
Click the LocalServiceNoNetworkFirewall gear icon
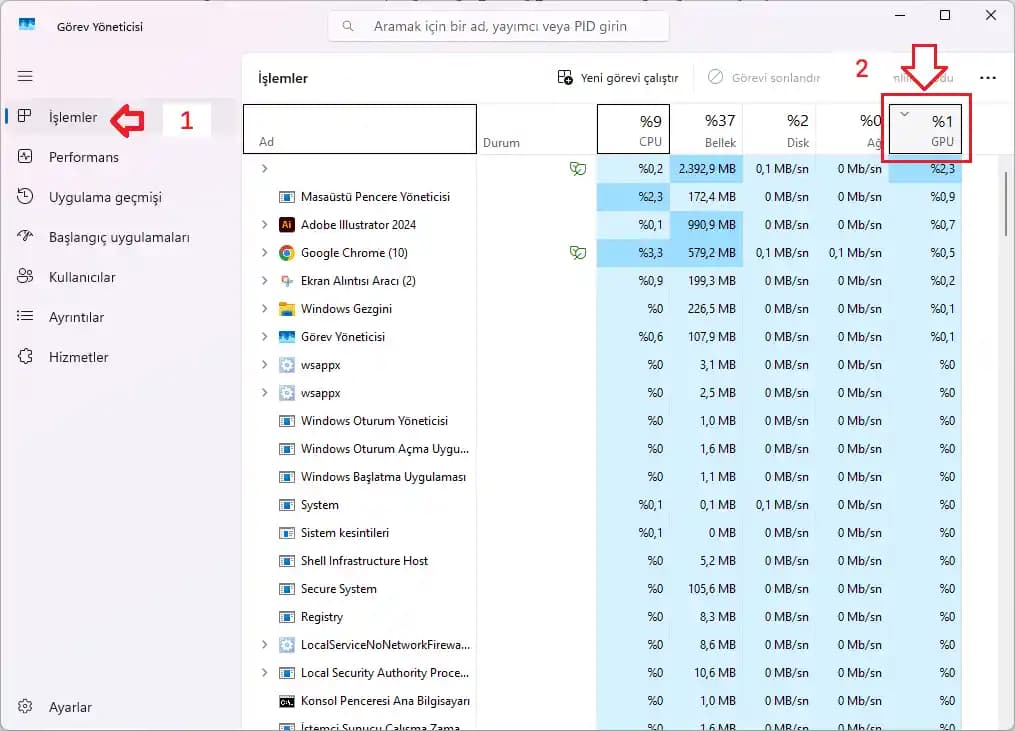pyautogui.click(x=287, y=645)
